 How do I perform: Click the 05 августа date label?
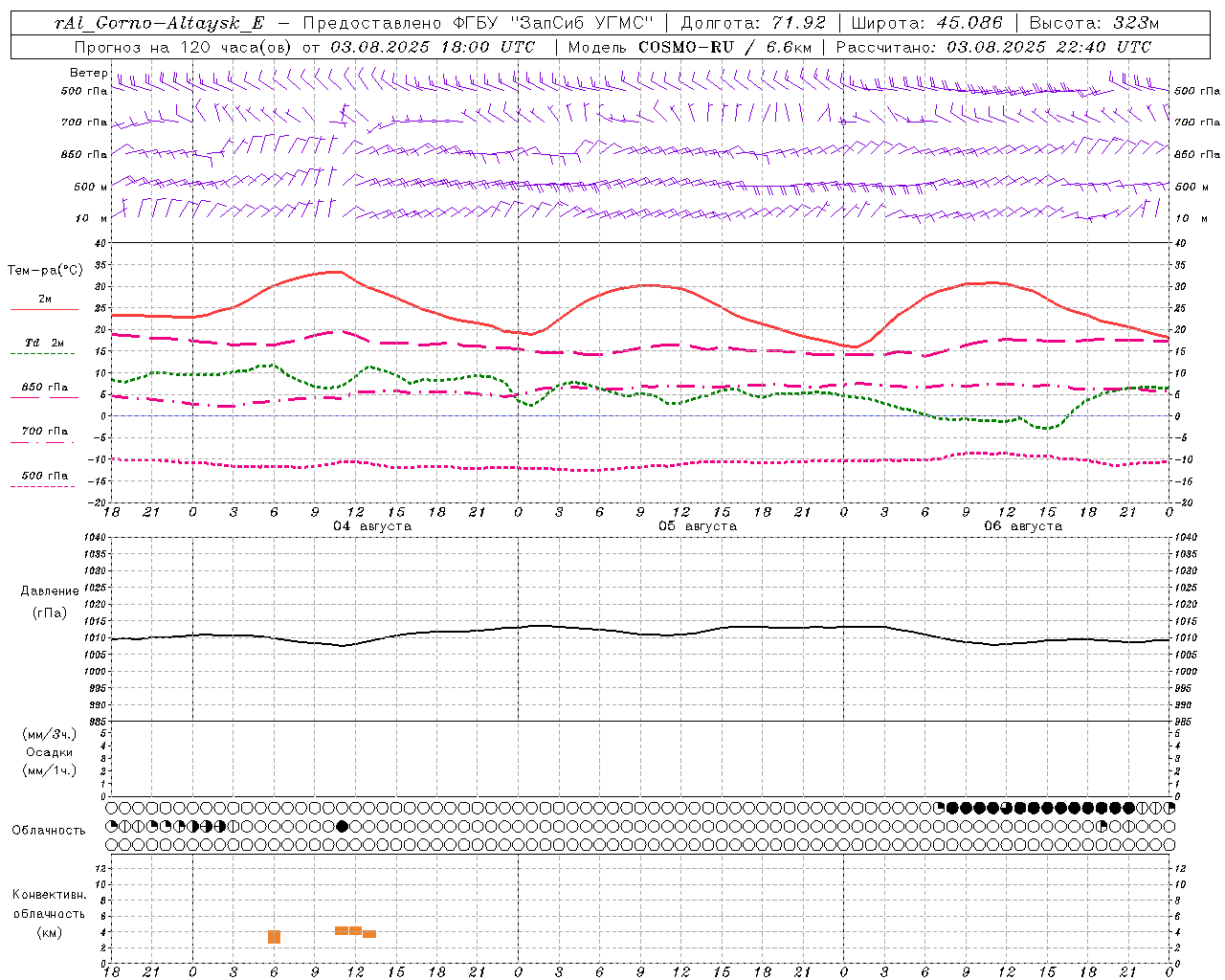coord(698,526)
